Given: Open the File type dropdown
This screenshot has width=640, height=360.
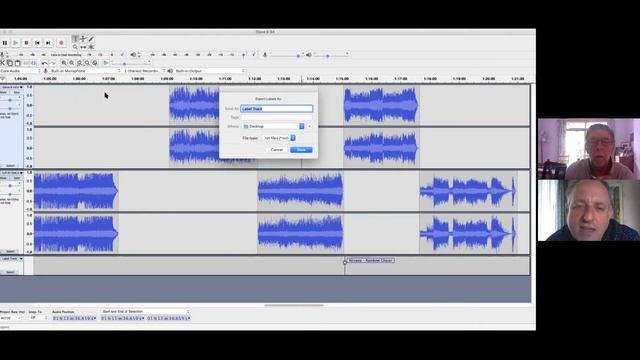Looking at the screenshot, I should point(278,138).
